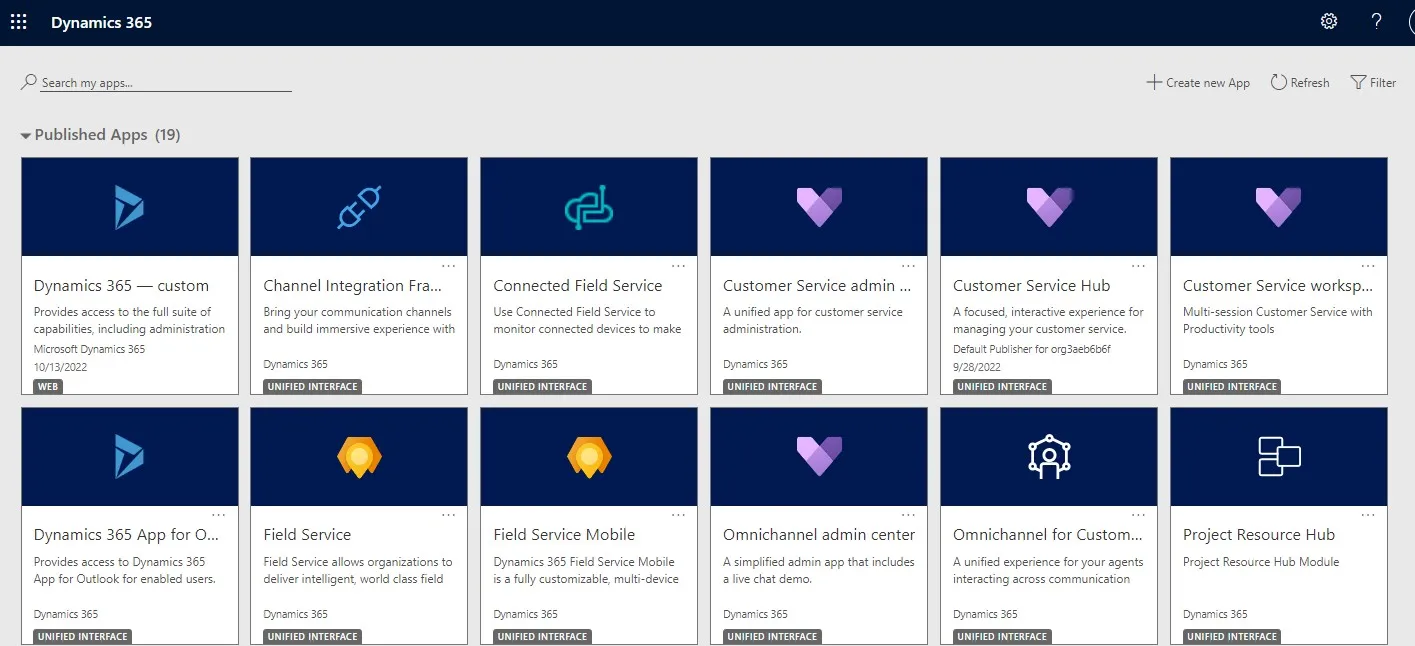
Task: Click the search magnifier icon
Action: click(x=29, y=82)
